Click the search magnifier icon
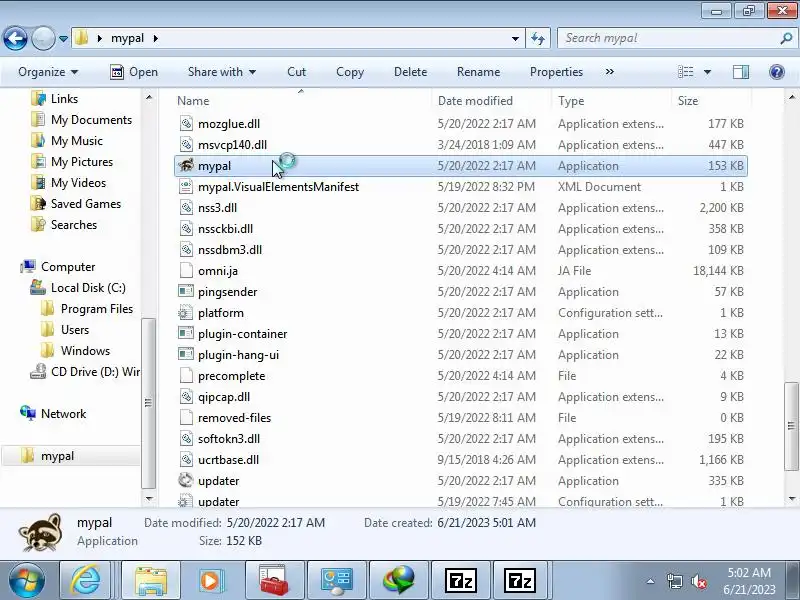800x600 pixels. (786, 38)
